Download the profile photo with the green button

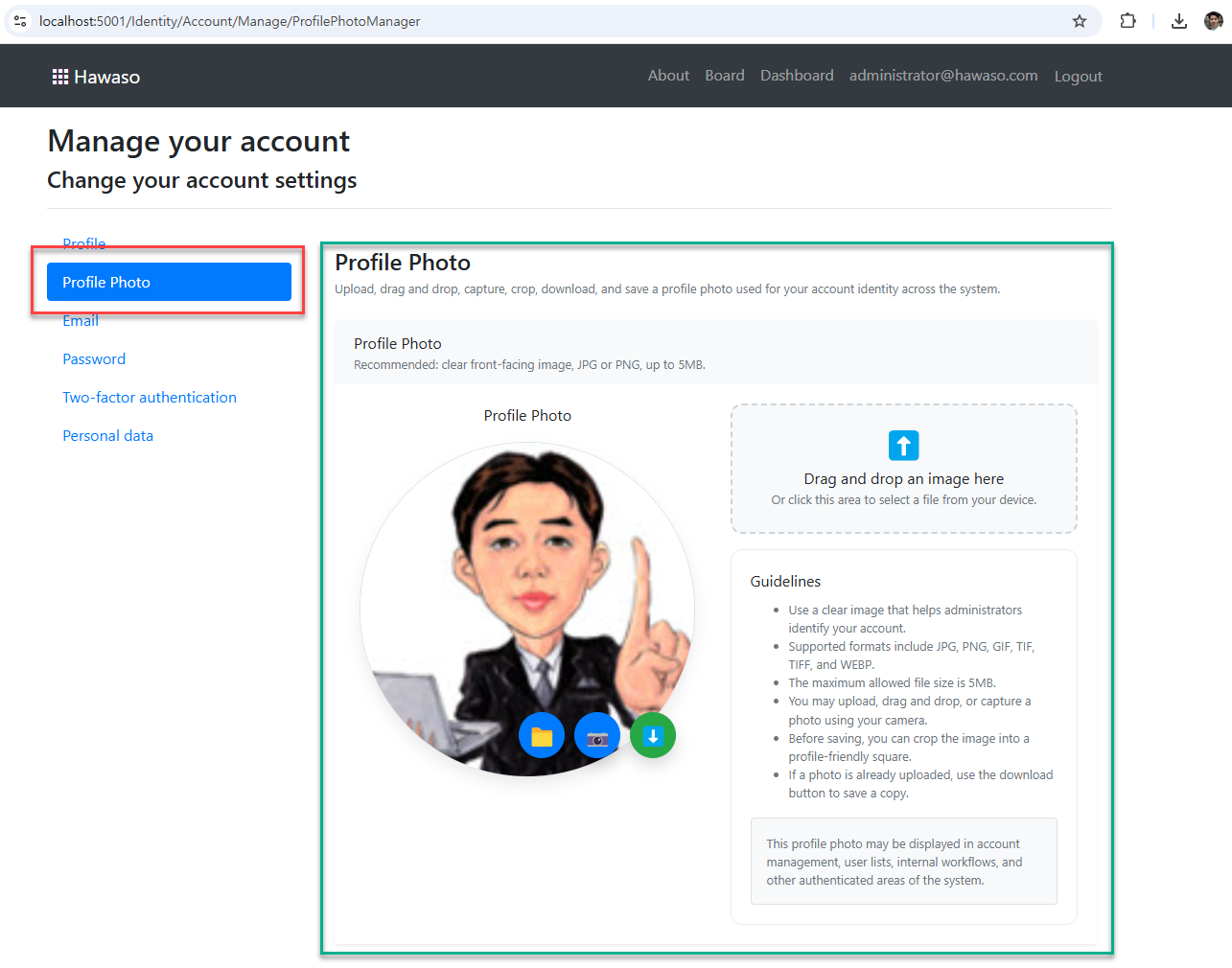653,736
